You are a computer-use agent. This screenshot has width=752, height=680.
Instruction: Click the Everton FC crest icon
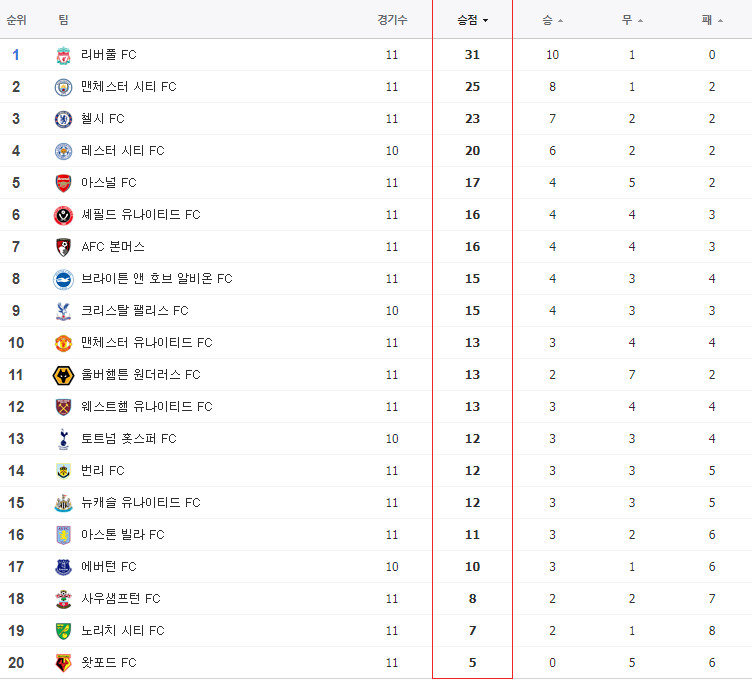(63, 567)
